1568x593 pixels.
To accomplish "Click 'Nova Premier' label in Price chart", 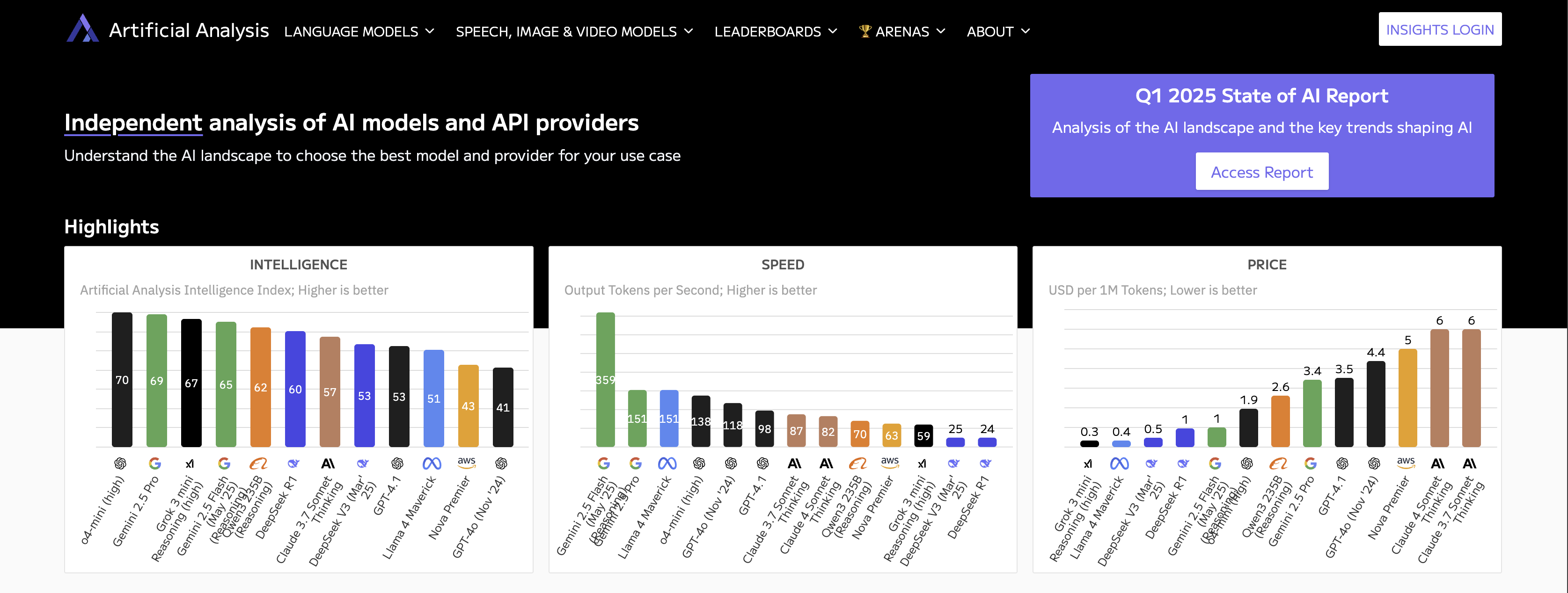I will pos(1388,508).
